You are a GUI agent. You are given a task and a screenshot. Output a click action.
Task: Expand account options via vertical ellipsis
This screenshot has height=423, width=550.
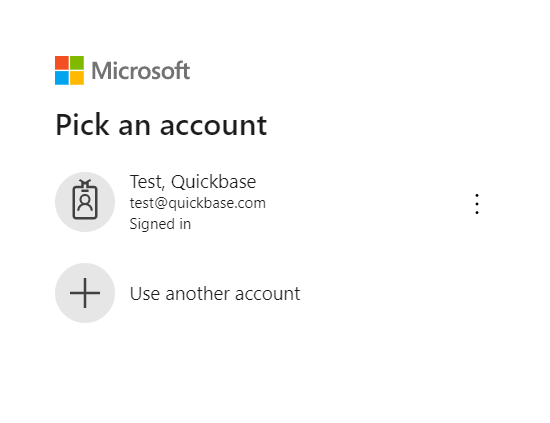tap(477, 204)
